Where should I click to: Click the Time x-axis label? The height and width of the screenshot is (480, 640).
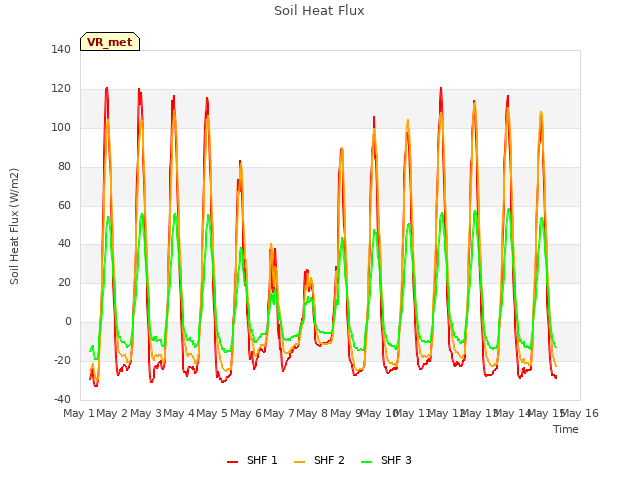point(565,429)
